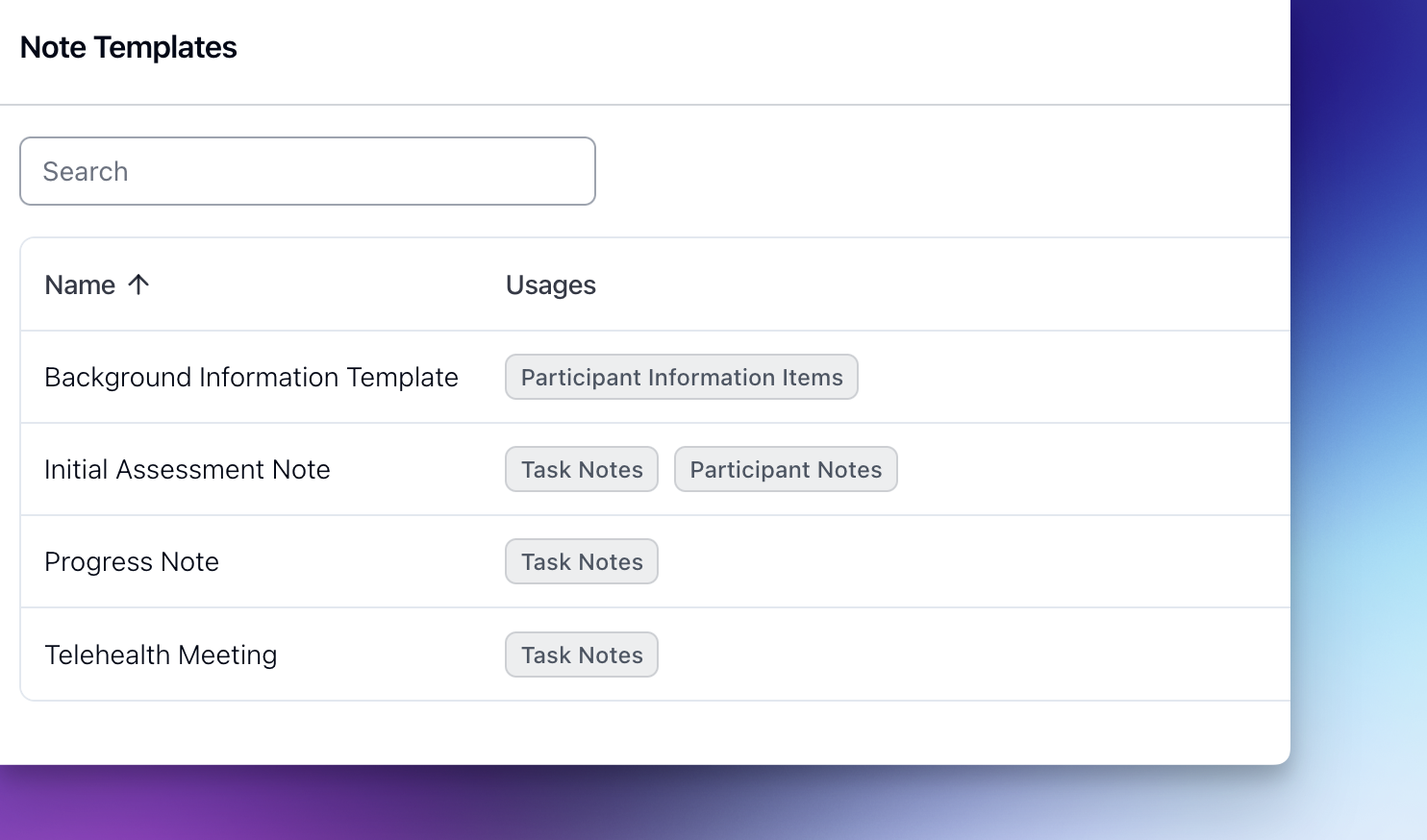
Task: Open the Background Information Template
Action: pos(251,377)
